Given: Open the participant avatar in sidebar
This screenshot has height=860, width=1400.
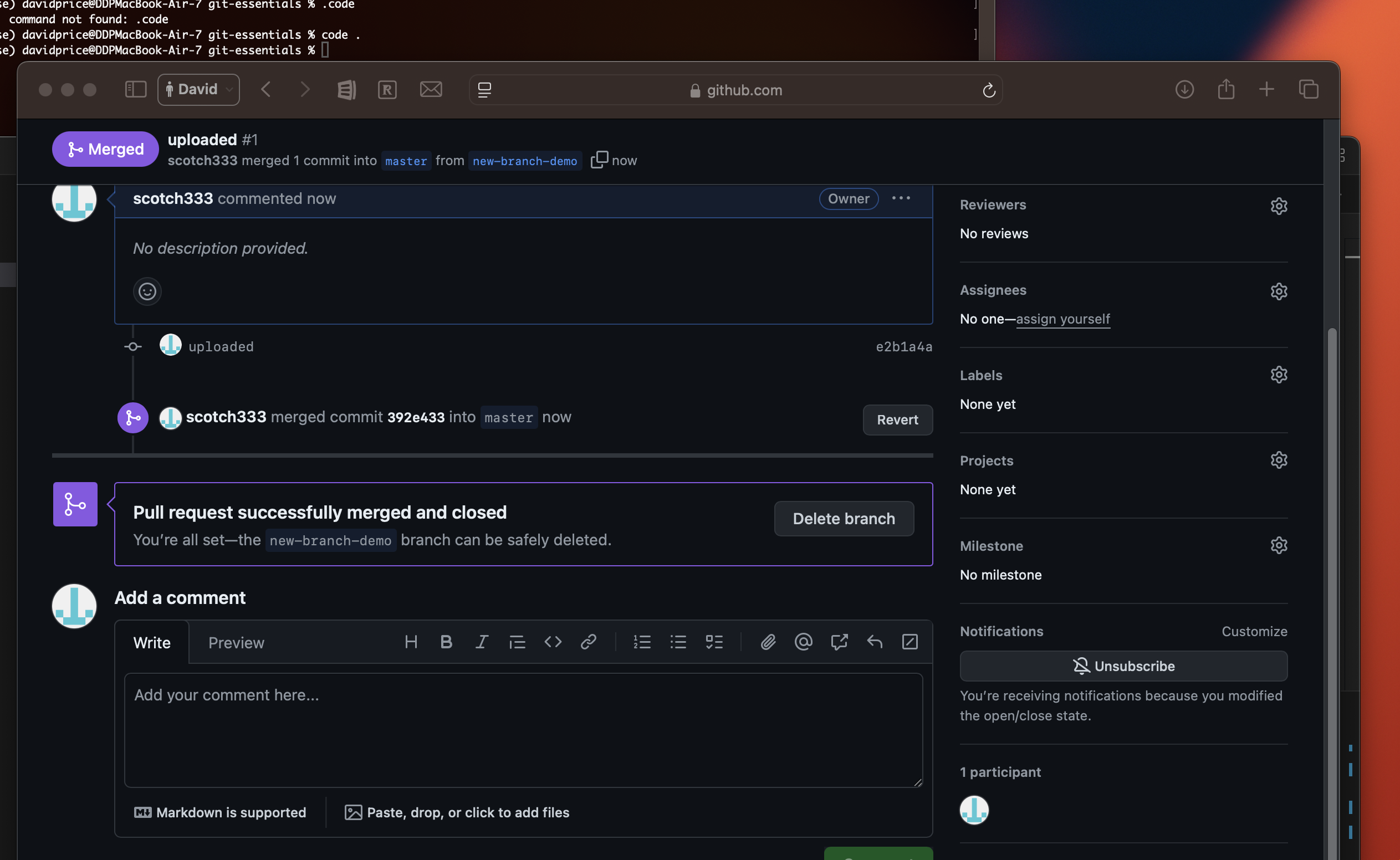Looking at the screenshot, I should [974, 810].
